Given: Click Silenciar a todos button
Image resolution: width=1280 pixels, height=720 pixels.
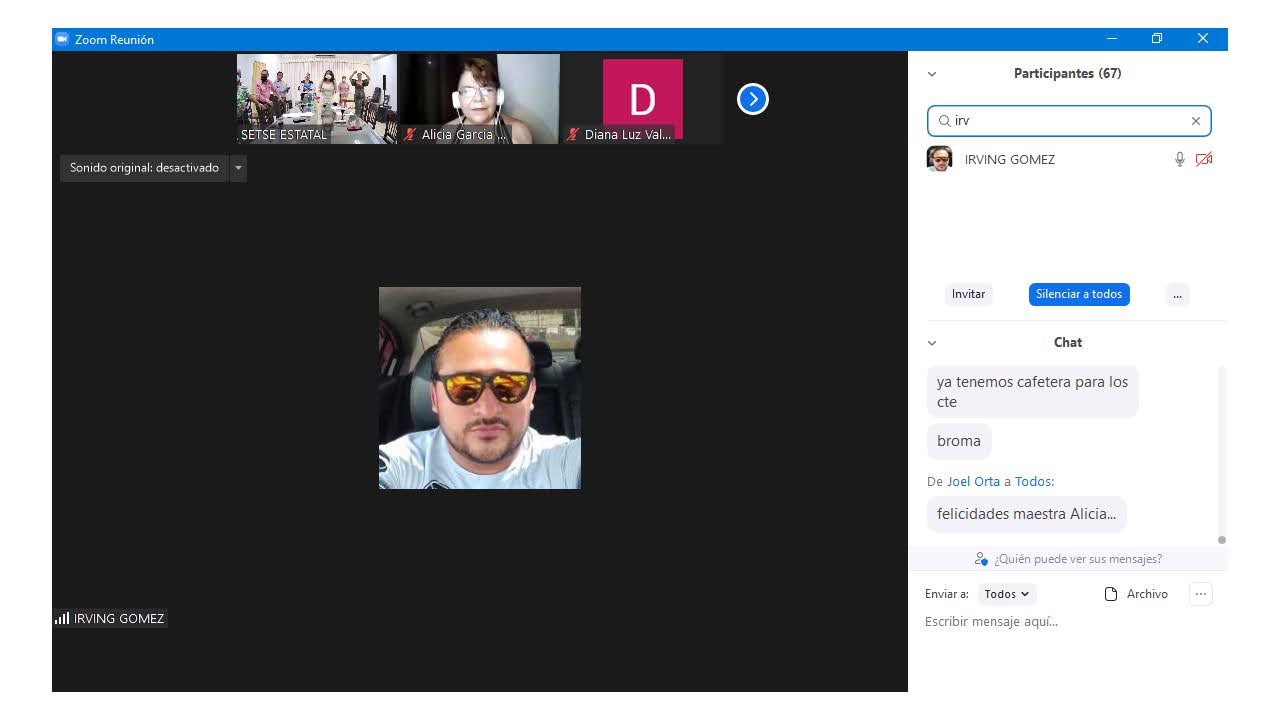Looking at the screenshot, I should [1079, 294].
